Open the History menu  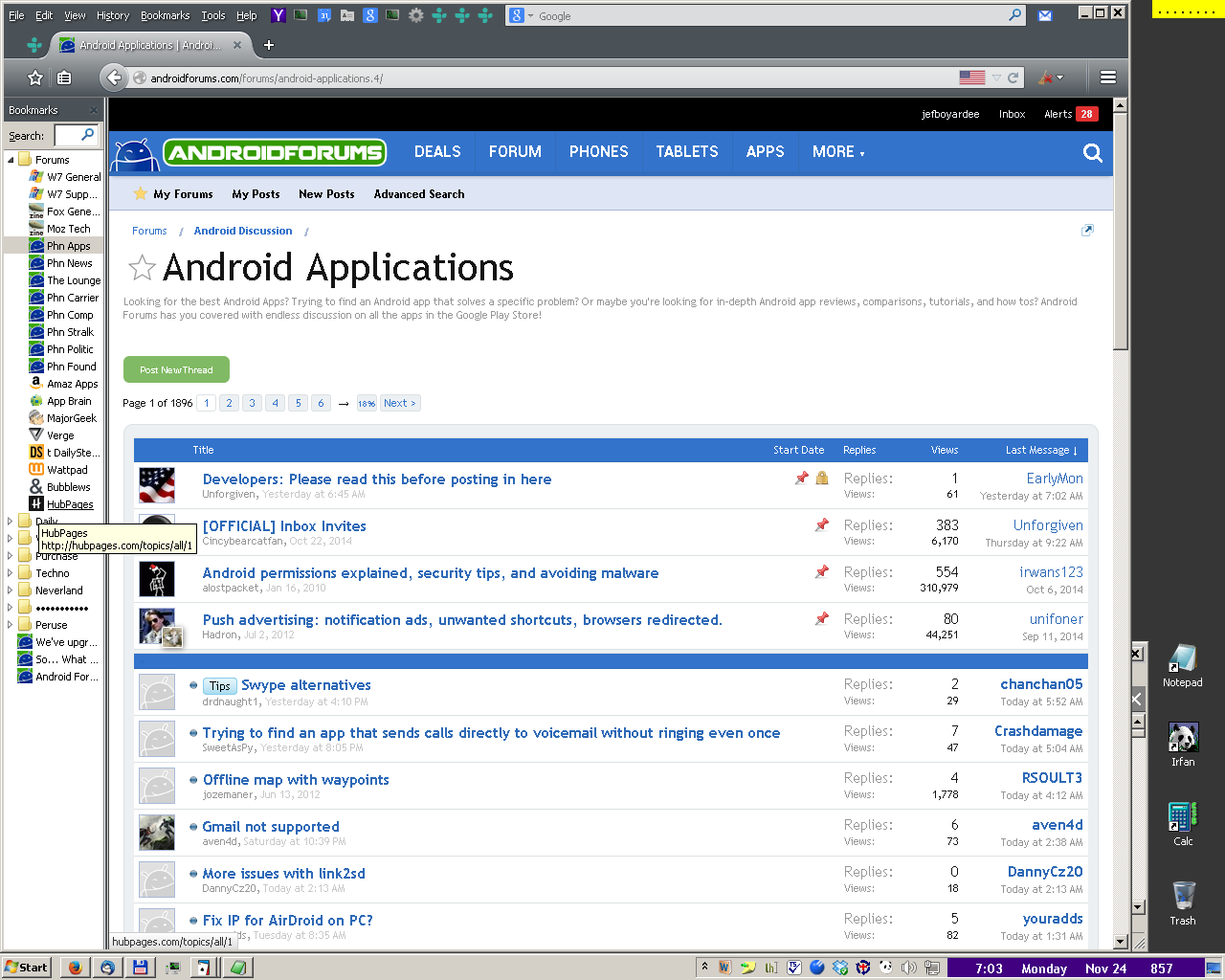point(113,15)
